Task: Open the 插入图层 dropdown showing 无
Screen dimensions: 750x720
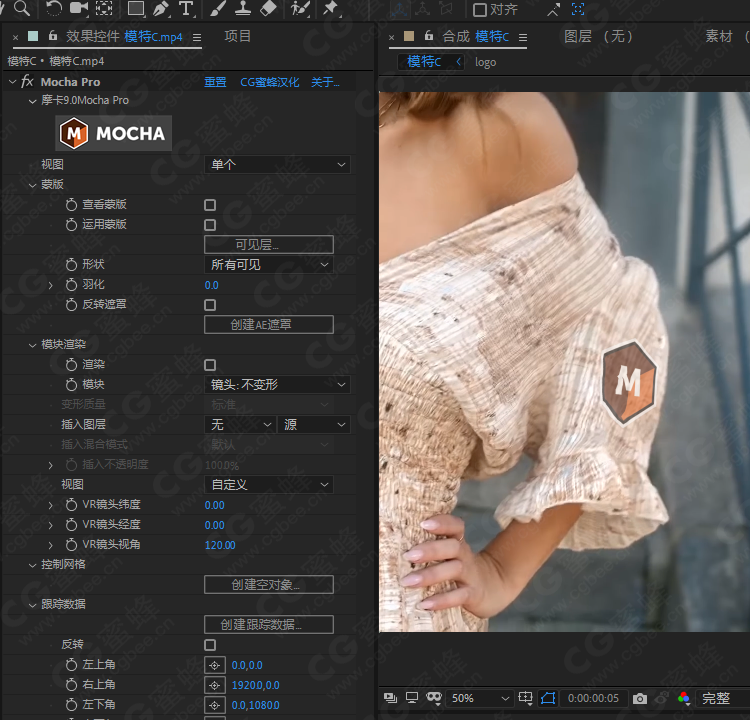Action: (240, 424)
